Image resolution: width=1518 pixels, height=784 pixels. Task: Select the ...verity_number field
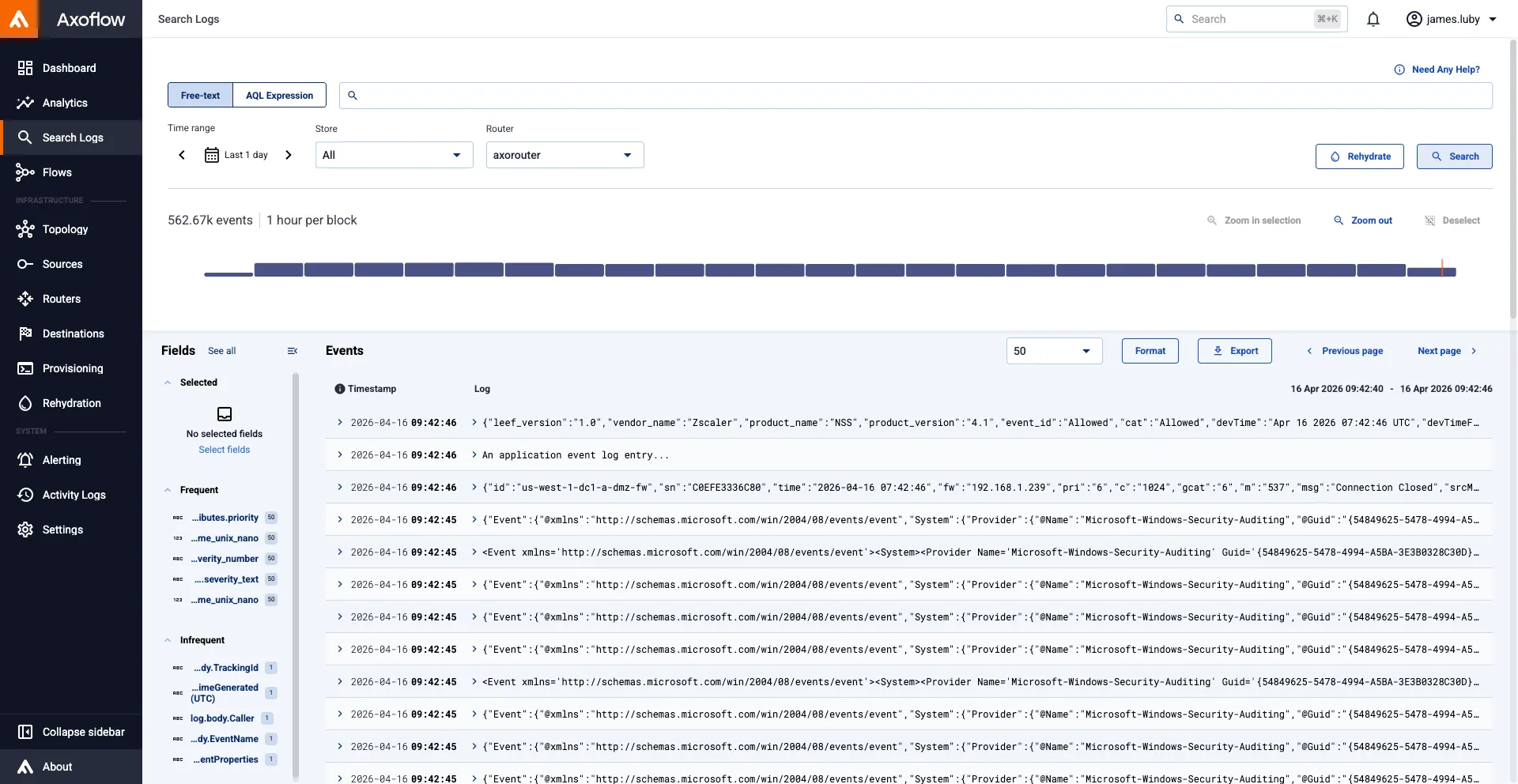[x=225, y=559]
